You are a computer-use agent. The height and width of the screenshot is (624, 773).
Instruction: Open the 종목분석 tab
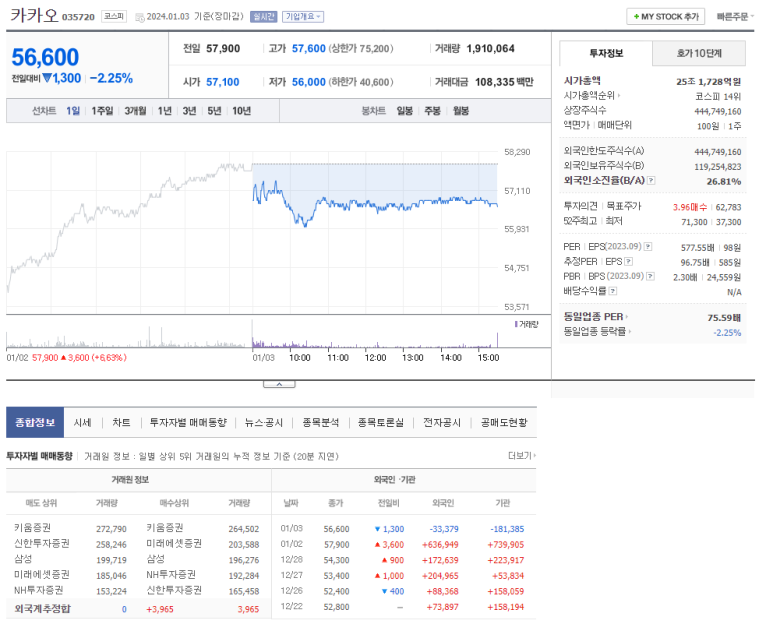pos(320,422)
